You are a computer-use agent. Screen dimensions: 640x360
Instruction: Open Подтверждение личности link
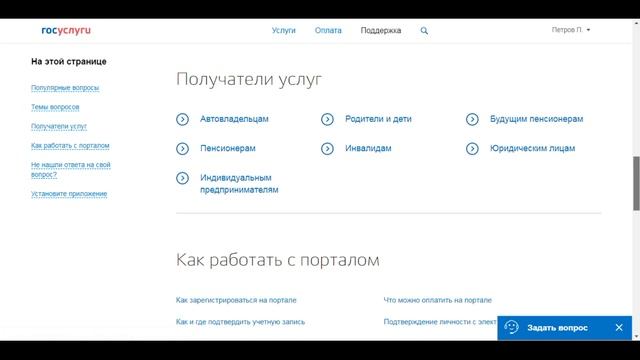(440, 322)
